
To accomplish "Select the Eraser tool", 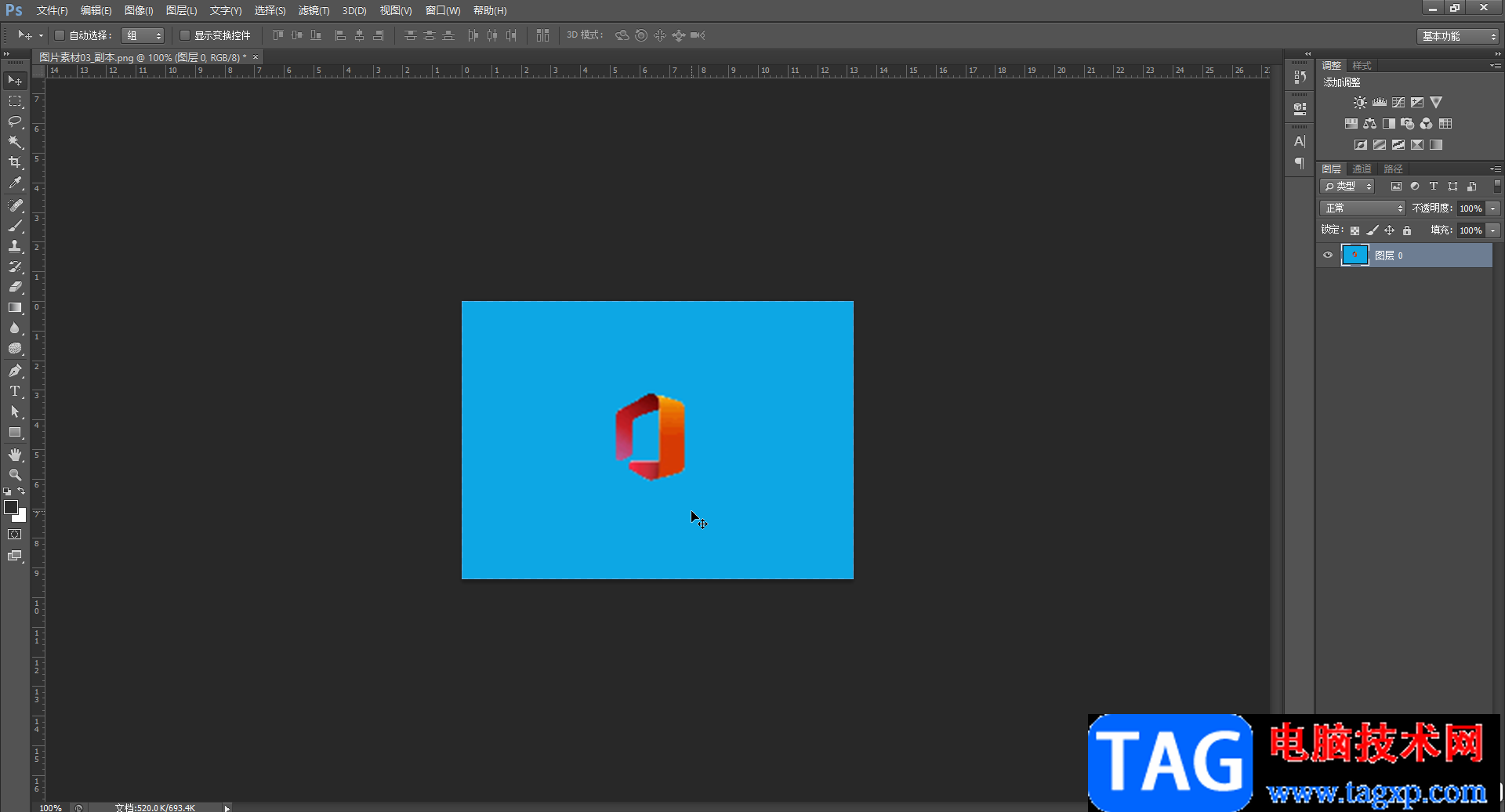I will (x=15, y=287).
